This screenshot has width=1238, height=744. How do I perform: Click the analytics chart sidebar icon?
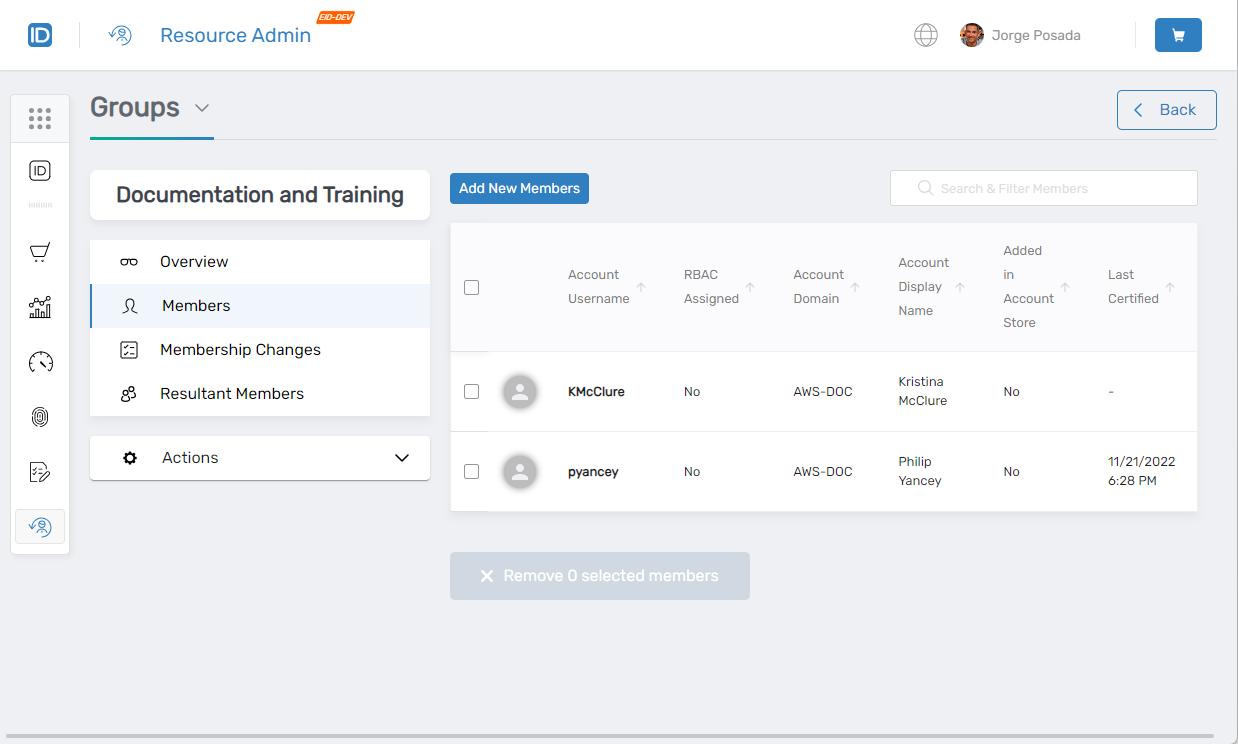tap(40, 308)
